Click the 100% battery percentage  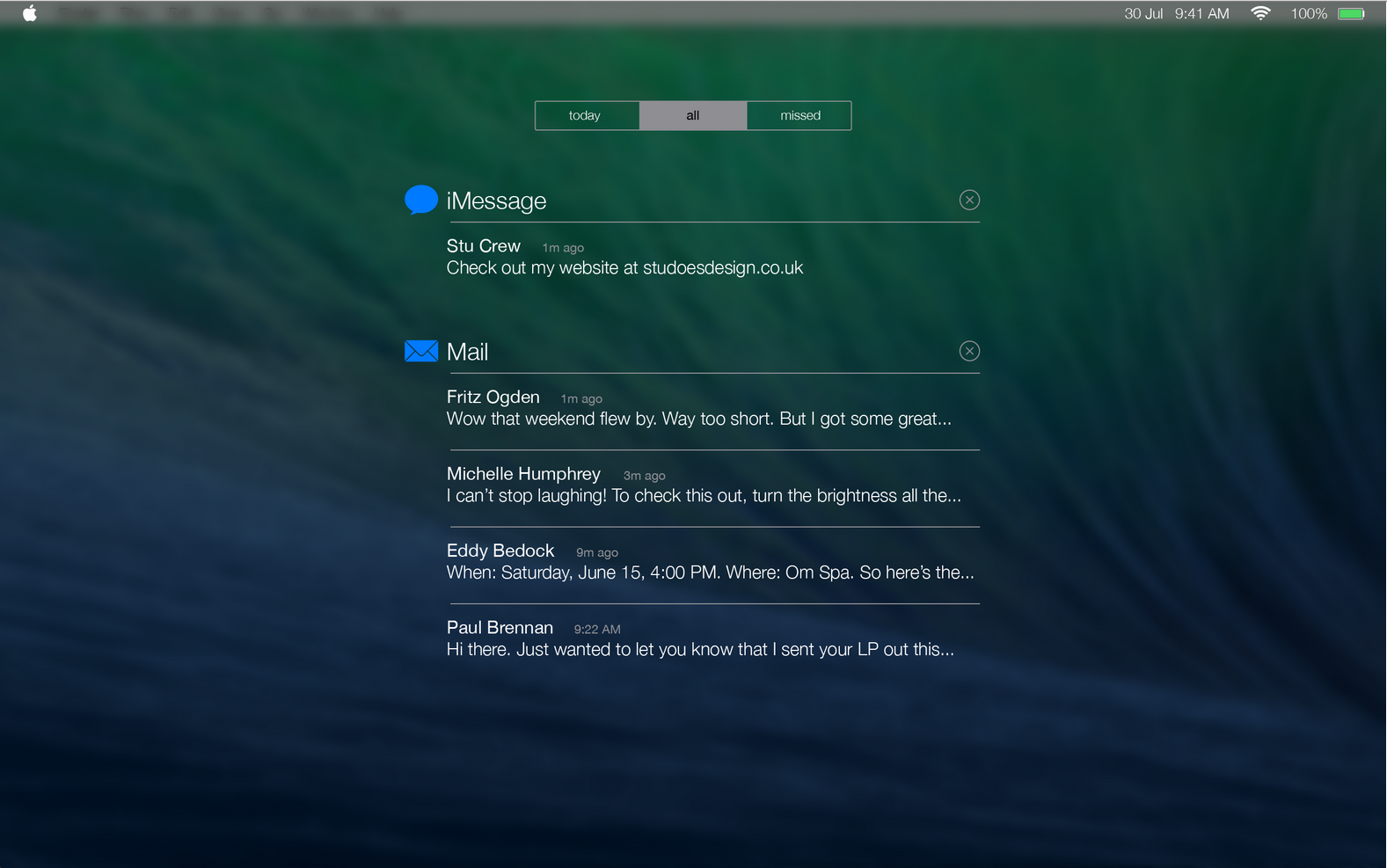[1309, 13]
